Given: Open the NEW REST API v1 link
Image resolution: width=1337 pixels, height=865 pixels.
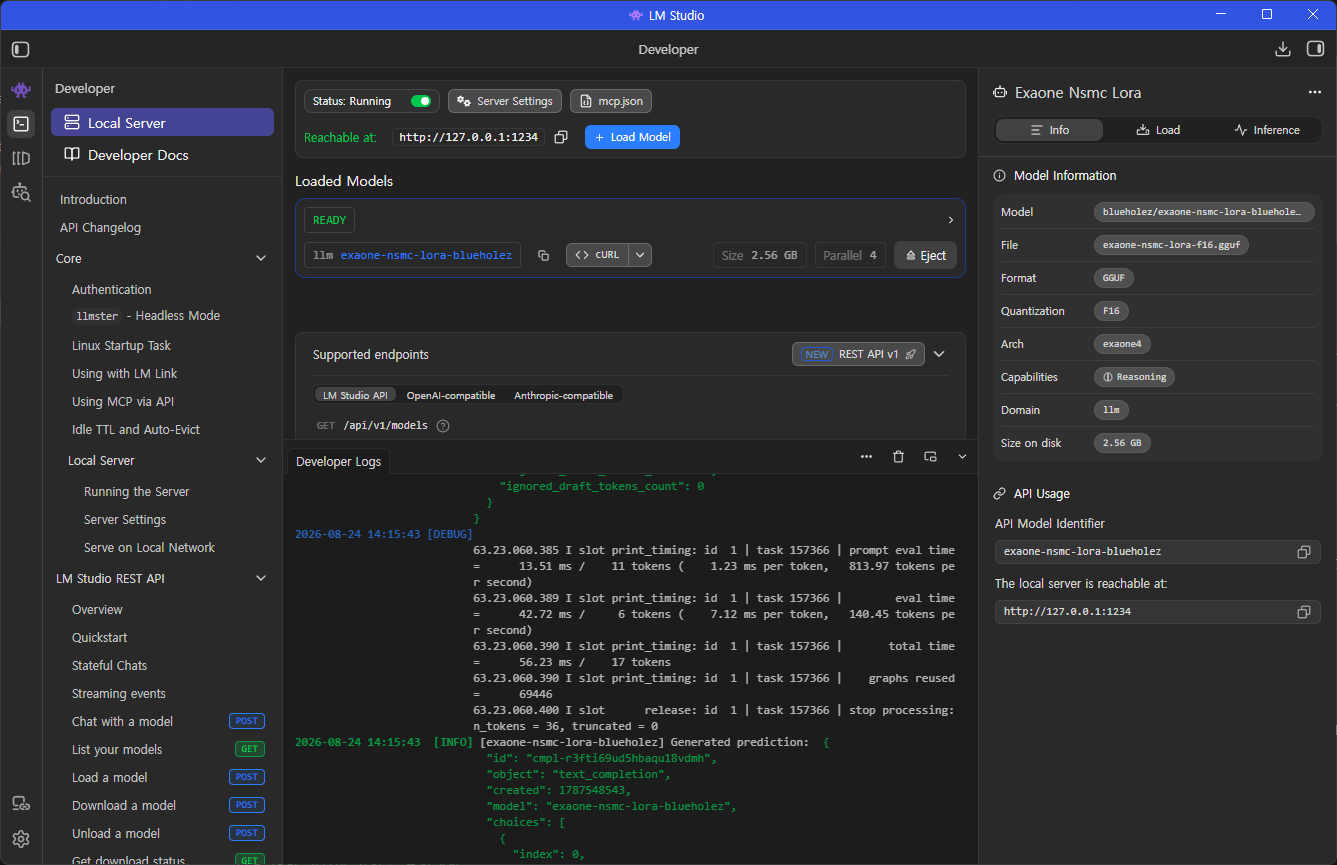Looking at the screenshot, I should click(x=858, y=354).
